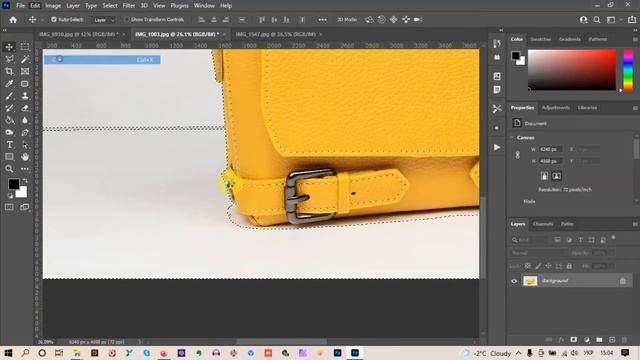This screenshot has height=360, width=640.
Task: Hide the Background layer eye icon
Action: coord(514,281)
